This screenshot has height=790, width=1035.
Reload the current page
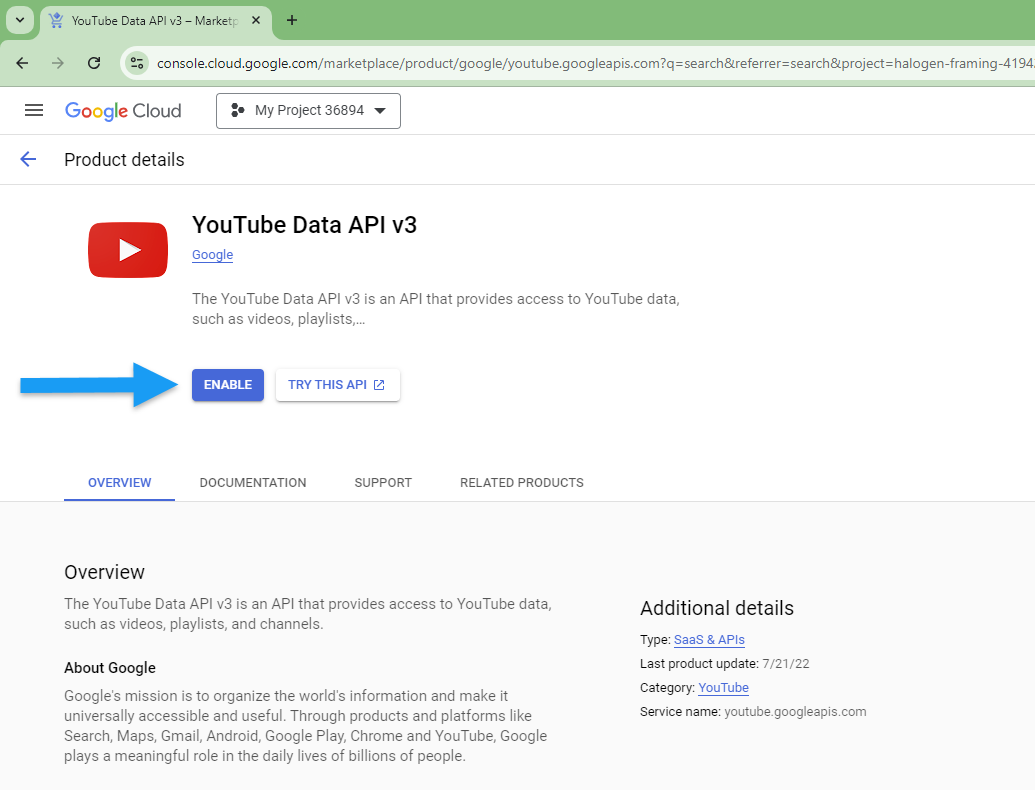pos(94,63)
